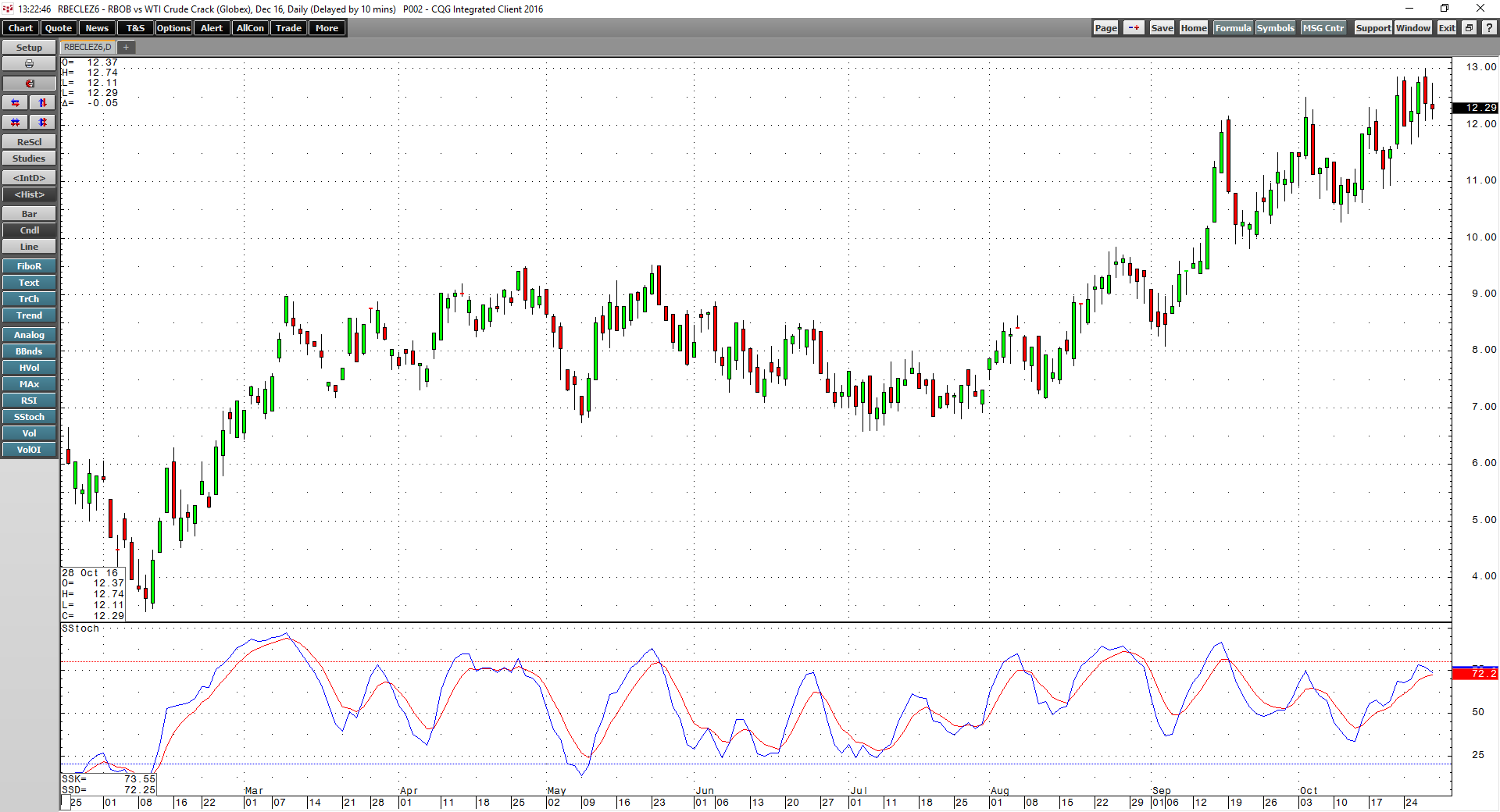The width and height of the screenshot is (1500, 812).
Task: Add the HVol historical volatility study
Action: tap(29, 368)
